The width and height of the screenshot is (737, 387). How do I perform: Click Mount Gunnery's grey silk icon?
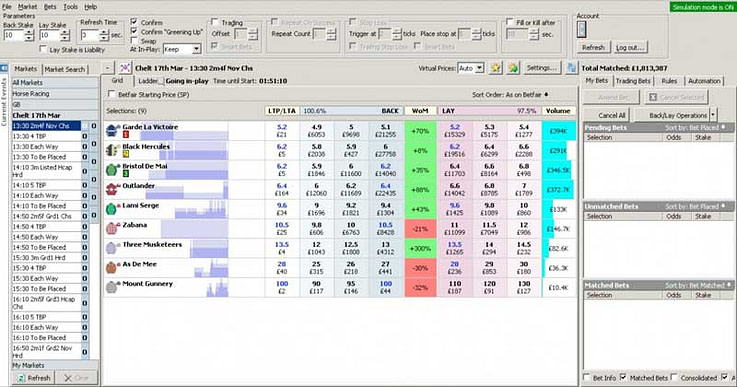pos(111,287)
